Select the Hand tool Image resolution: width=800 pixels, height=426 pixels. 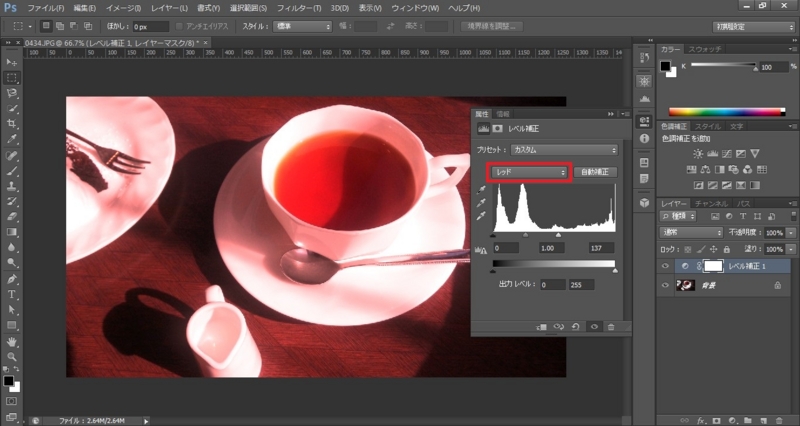11,341
